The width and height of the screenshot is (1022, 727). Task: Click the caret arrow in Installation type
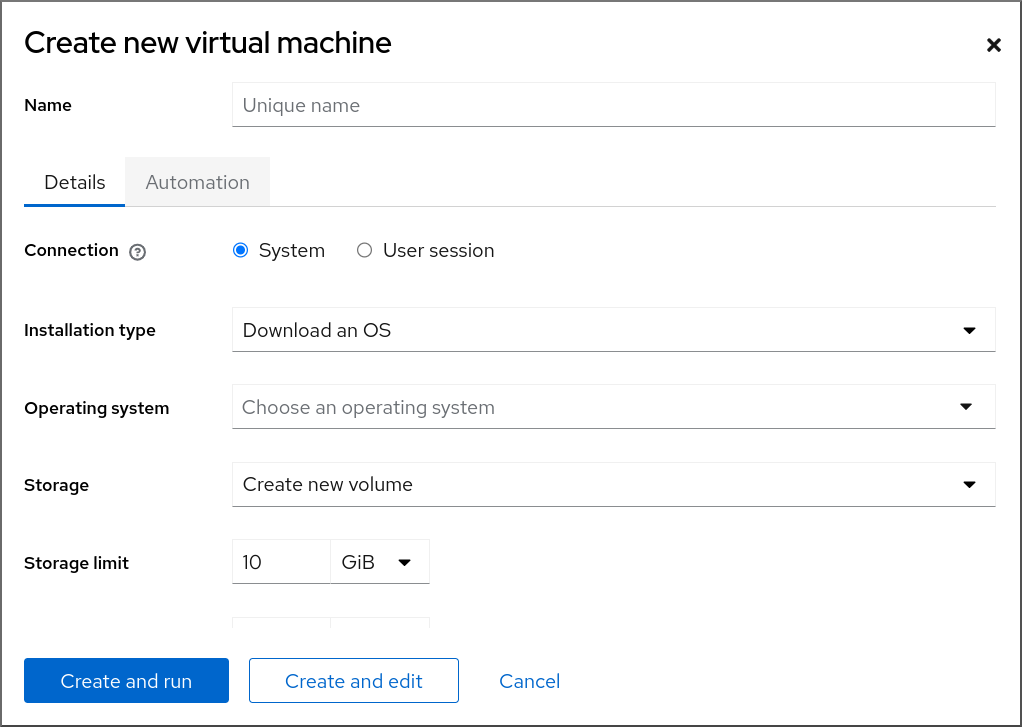point(968,330)
